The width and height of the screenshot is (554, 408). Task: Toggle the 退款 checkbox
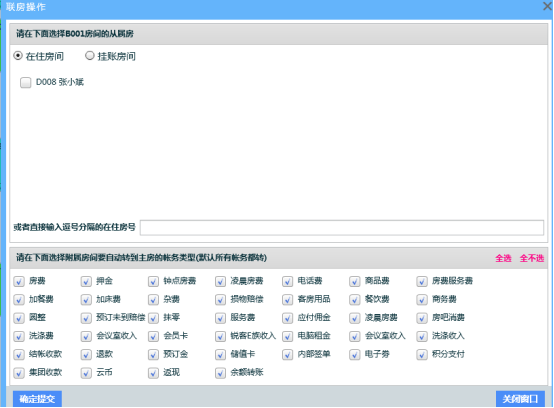point(86,354)
